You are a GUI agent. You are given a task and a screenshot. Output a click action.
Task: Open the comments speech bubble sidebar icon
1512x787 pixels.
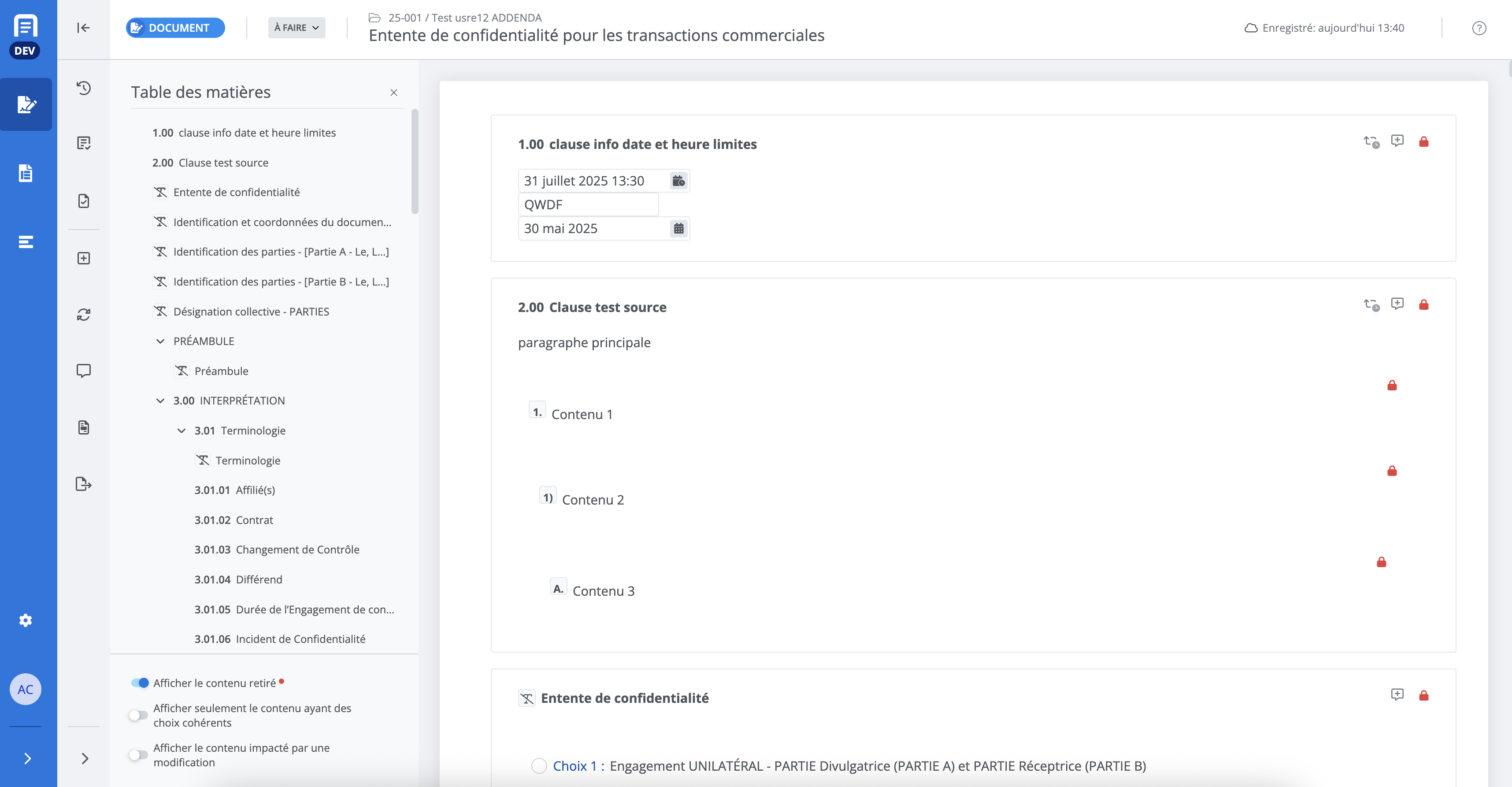coord(83,371)
